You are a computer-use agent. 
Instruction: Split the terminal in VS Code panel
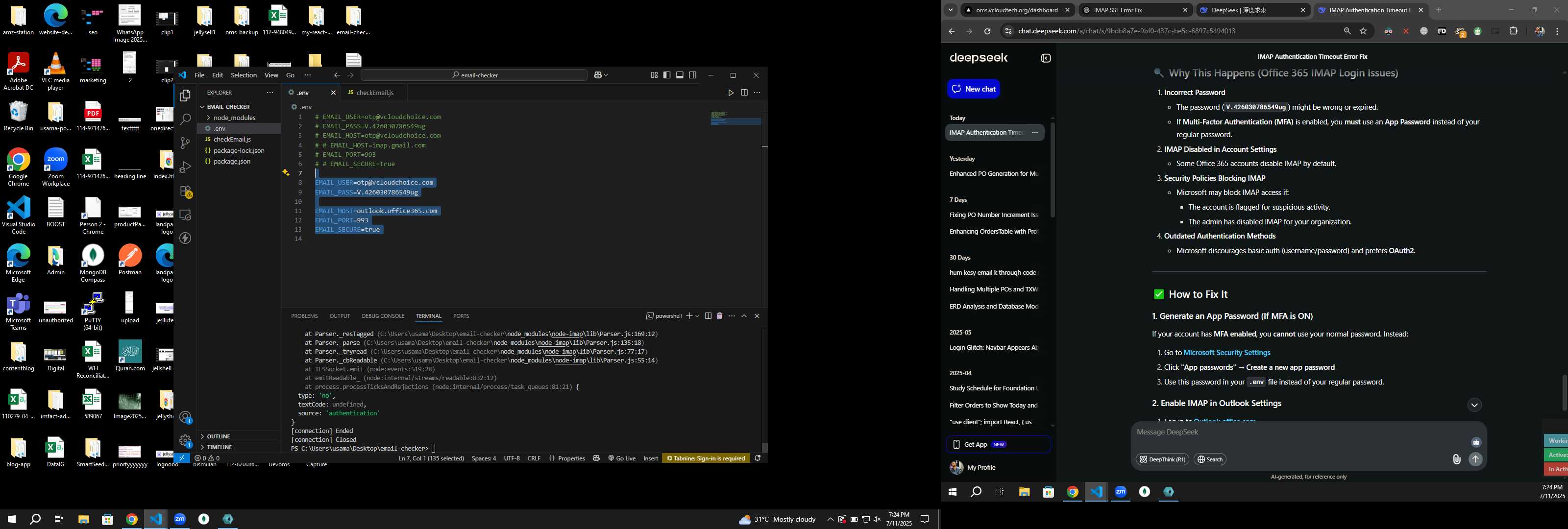tap(708, 316)
